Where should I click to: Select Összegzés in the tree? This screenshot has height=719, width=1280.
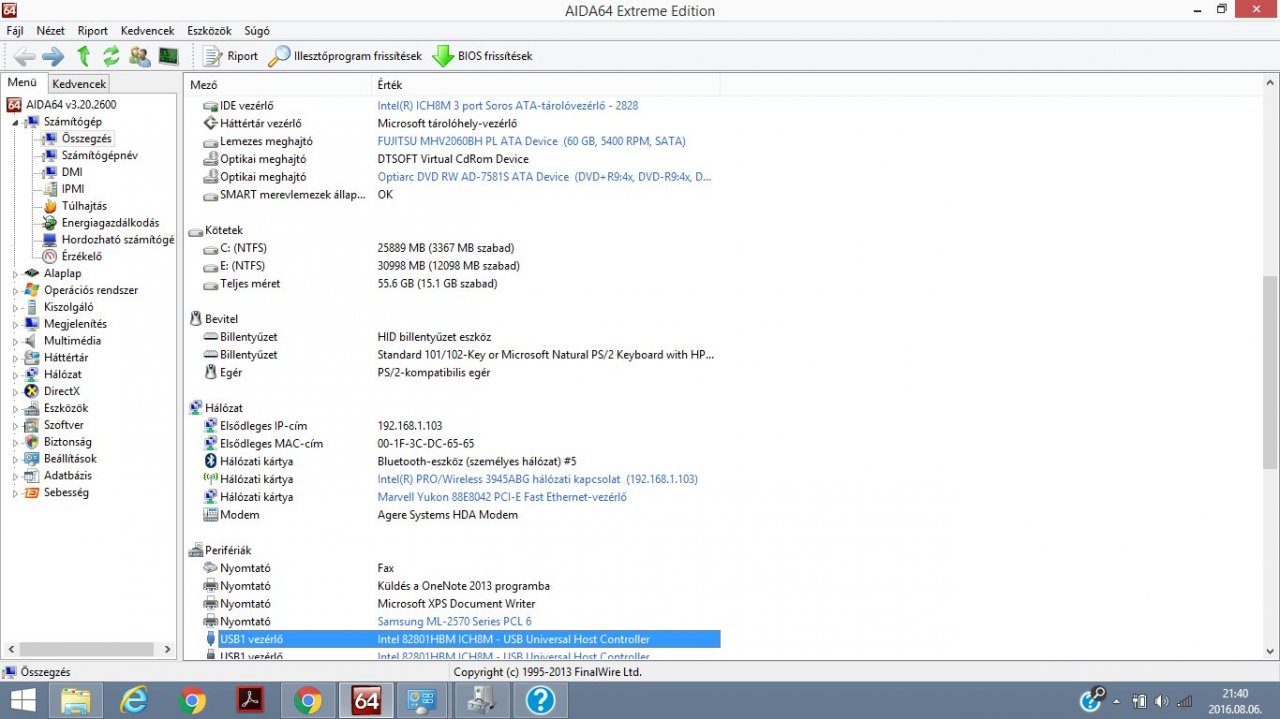pos(87,139)
